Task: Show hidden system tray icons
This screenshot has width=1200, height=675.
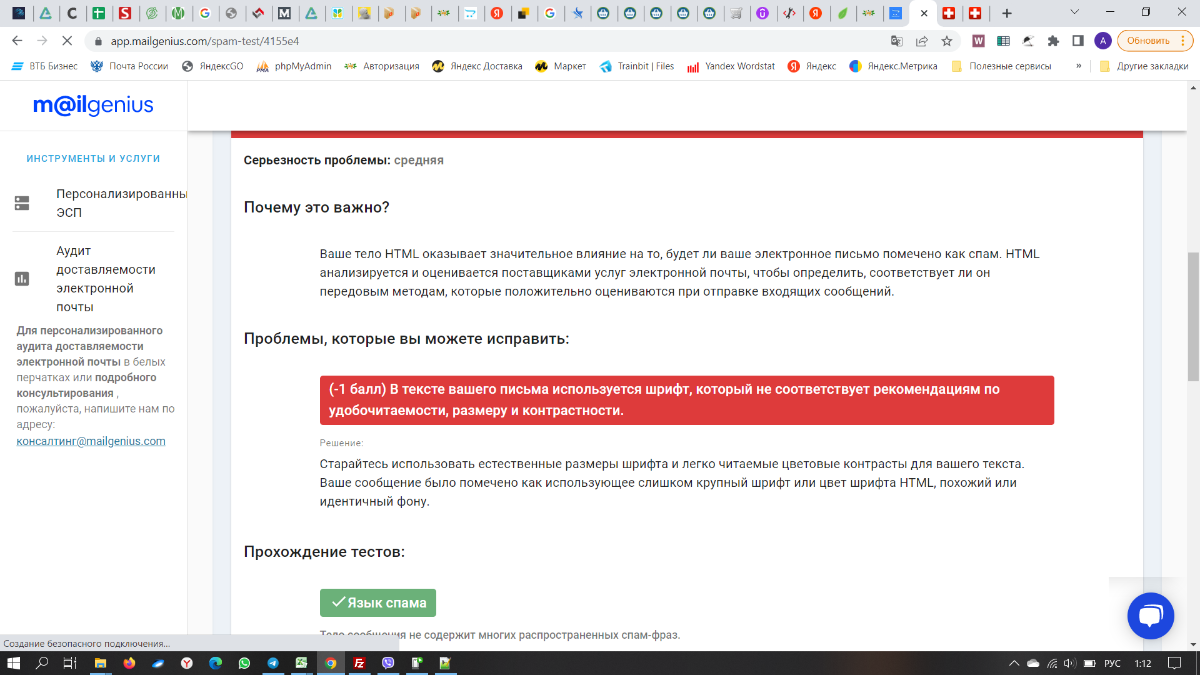Action: tap(1011, 663)
